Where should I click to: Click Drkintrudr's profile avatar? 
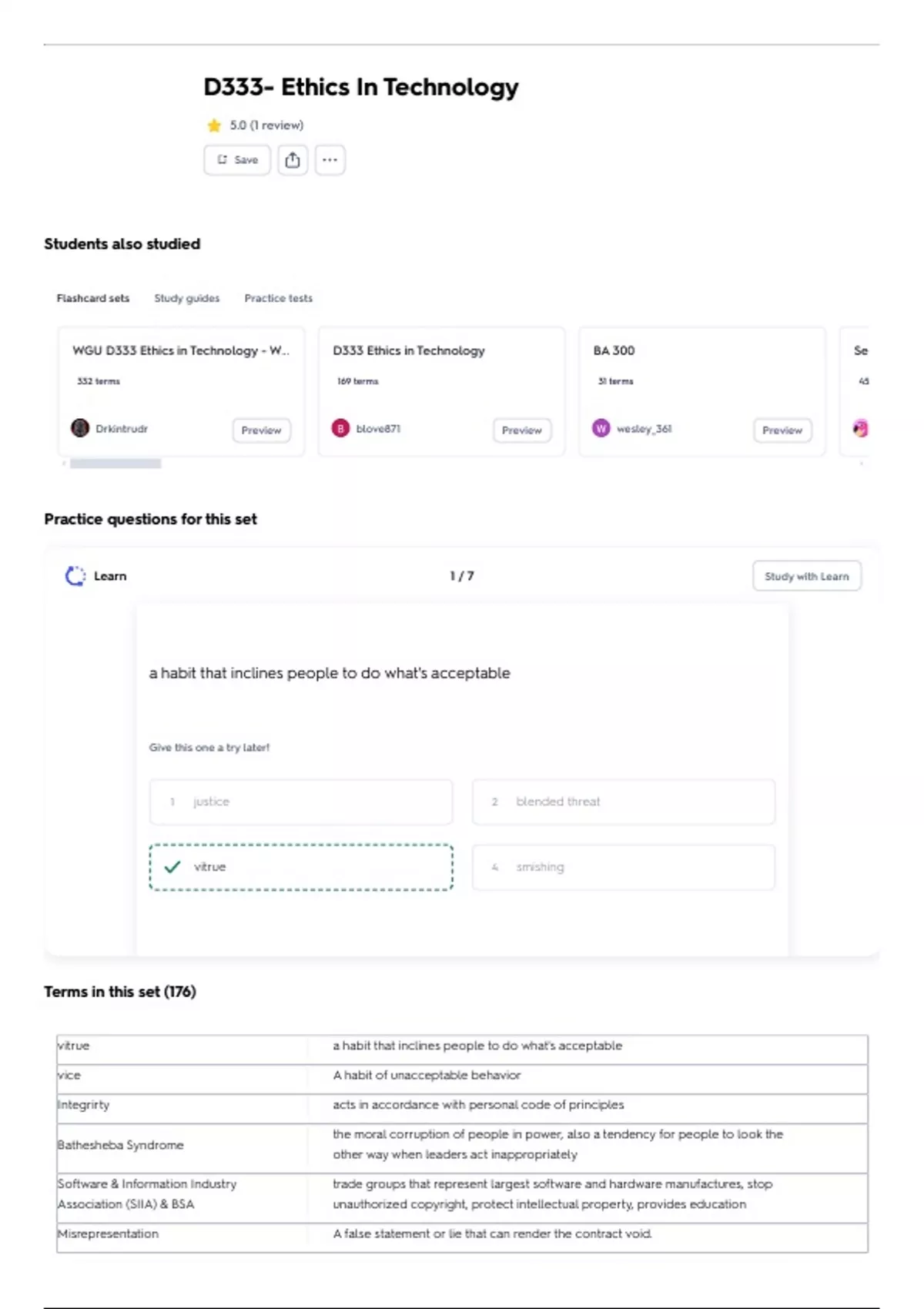click(x=80, y=428)
